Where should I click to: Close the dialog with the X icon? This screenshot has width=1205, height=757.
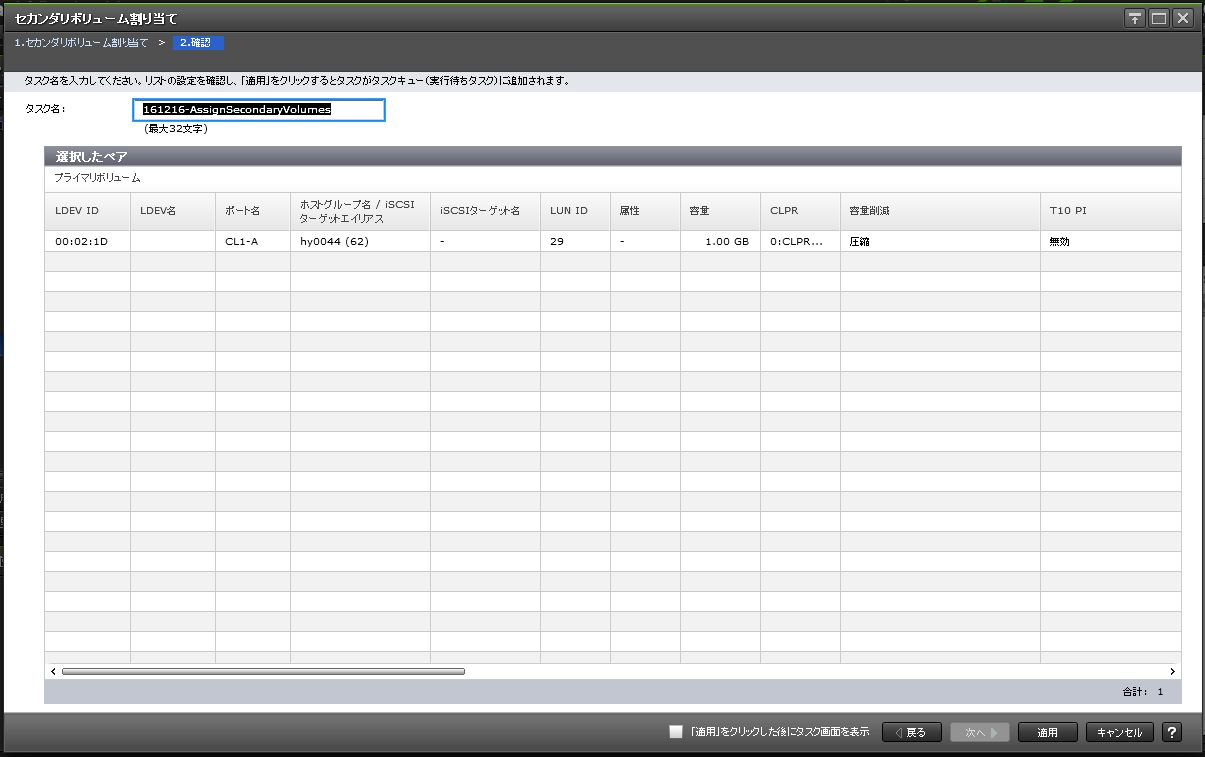click(x=1183, y=18)
